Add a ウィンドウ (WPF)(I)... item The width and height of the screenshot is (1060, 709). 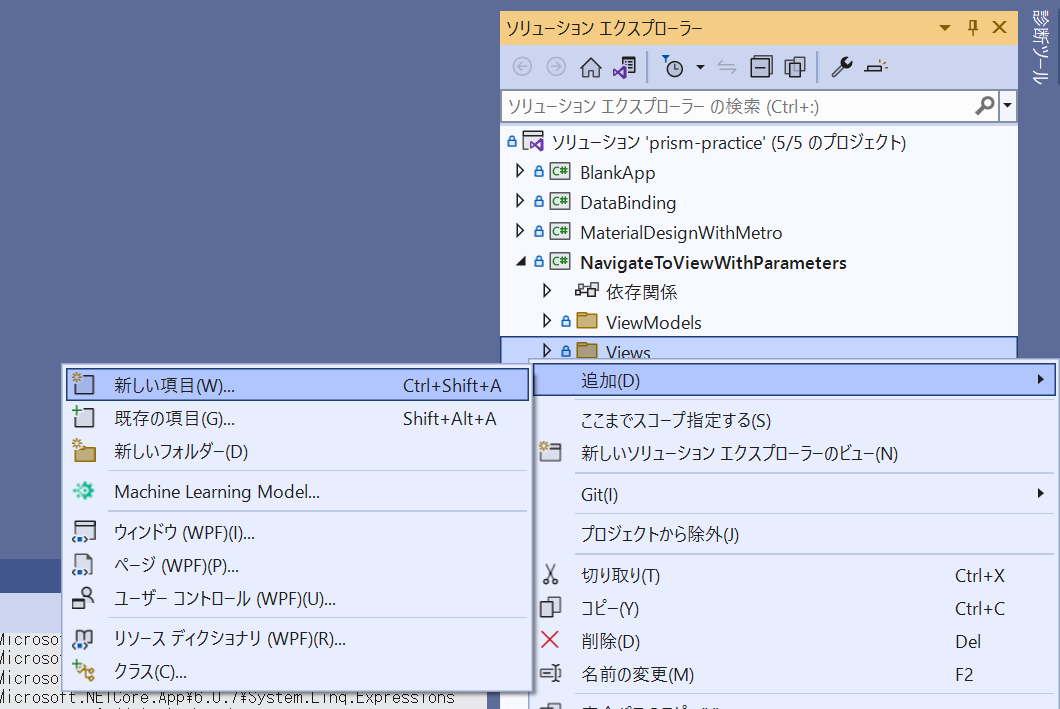(297, 533)
